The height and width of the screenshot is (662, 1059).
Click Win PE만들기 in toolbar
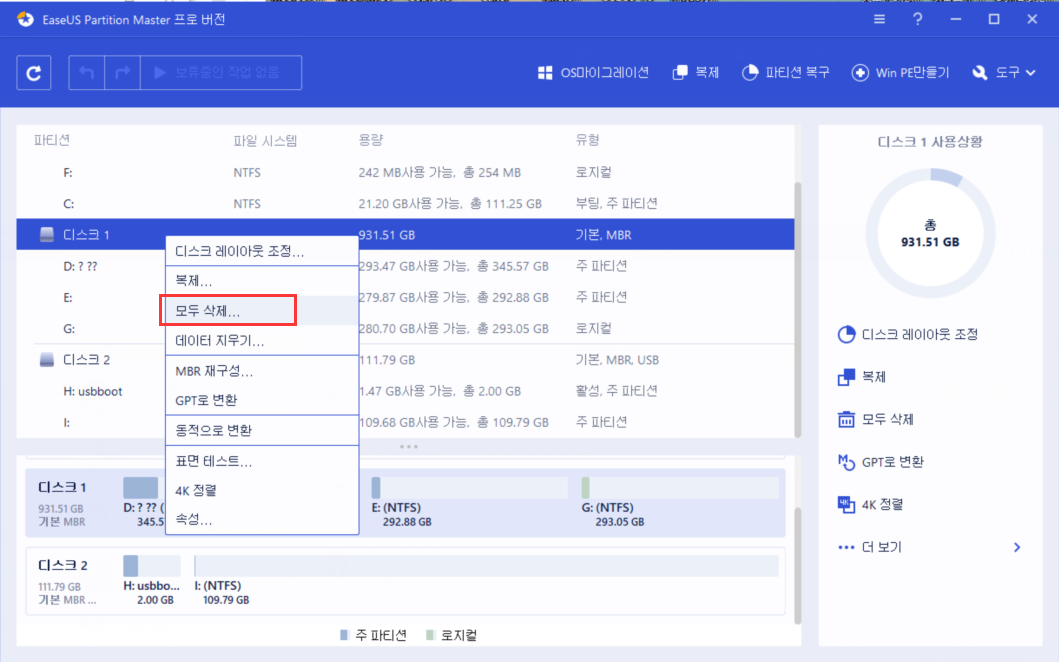(x=900, y=72)
